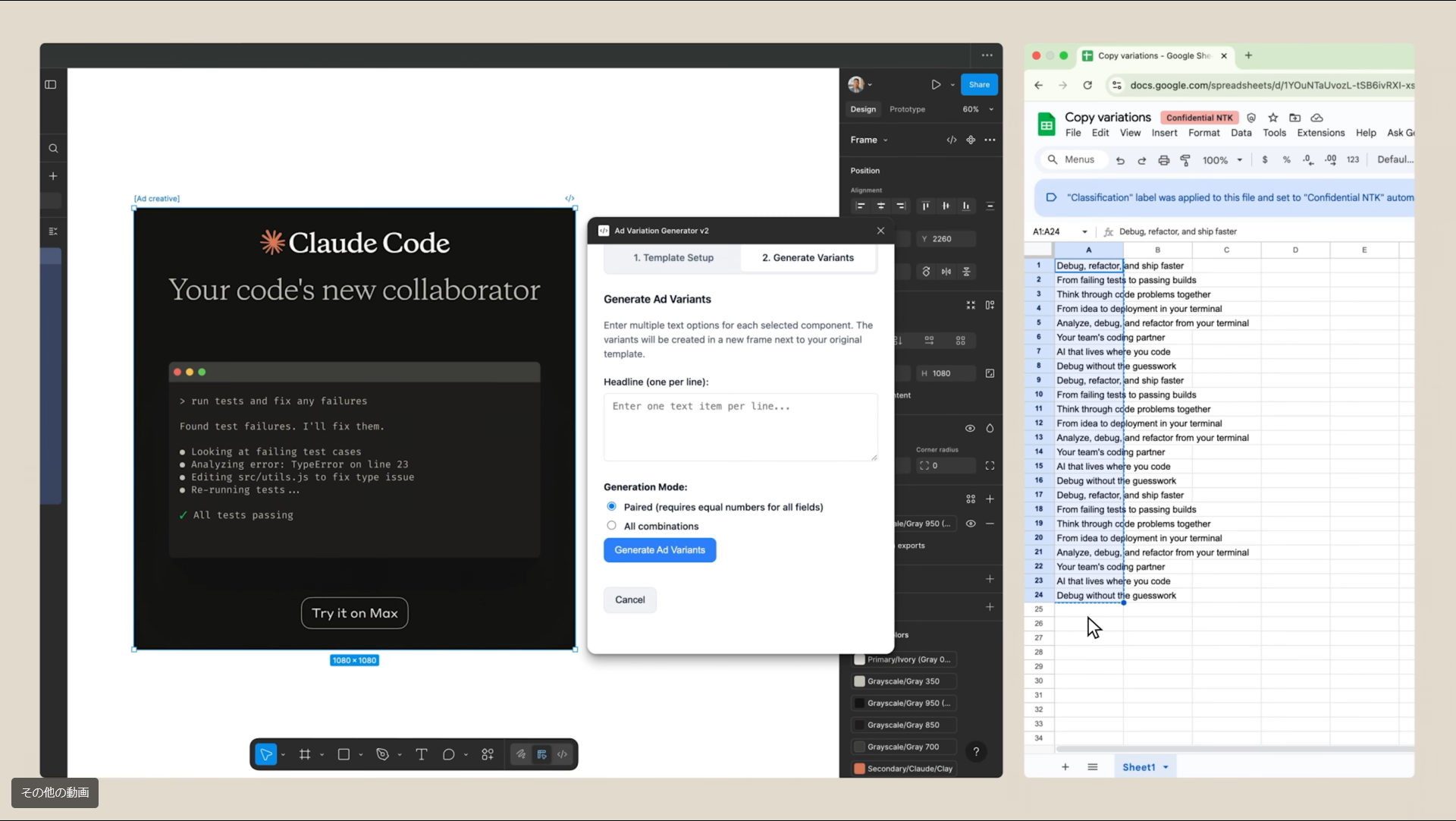This screenshot has height=821, width=1456.
Task: Open the Extensions menu in Sheets
Action: tap(1320, 133)
